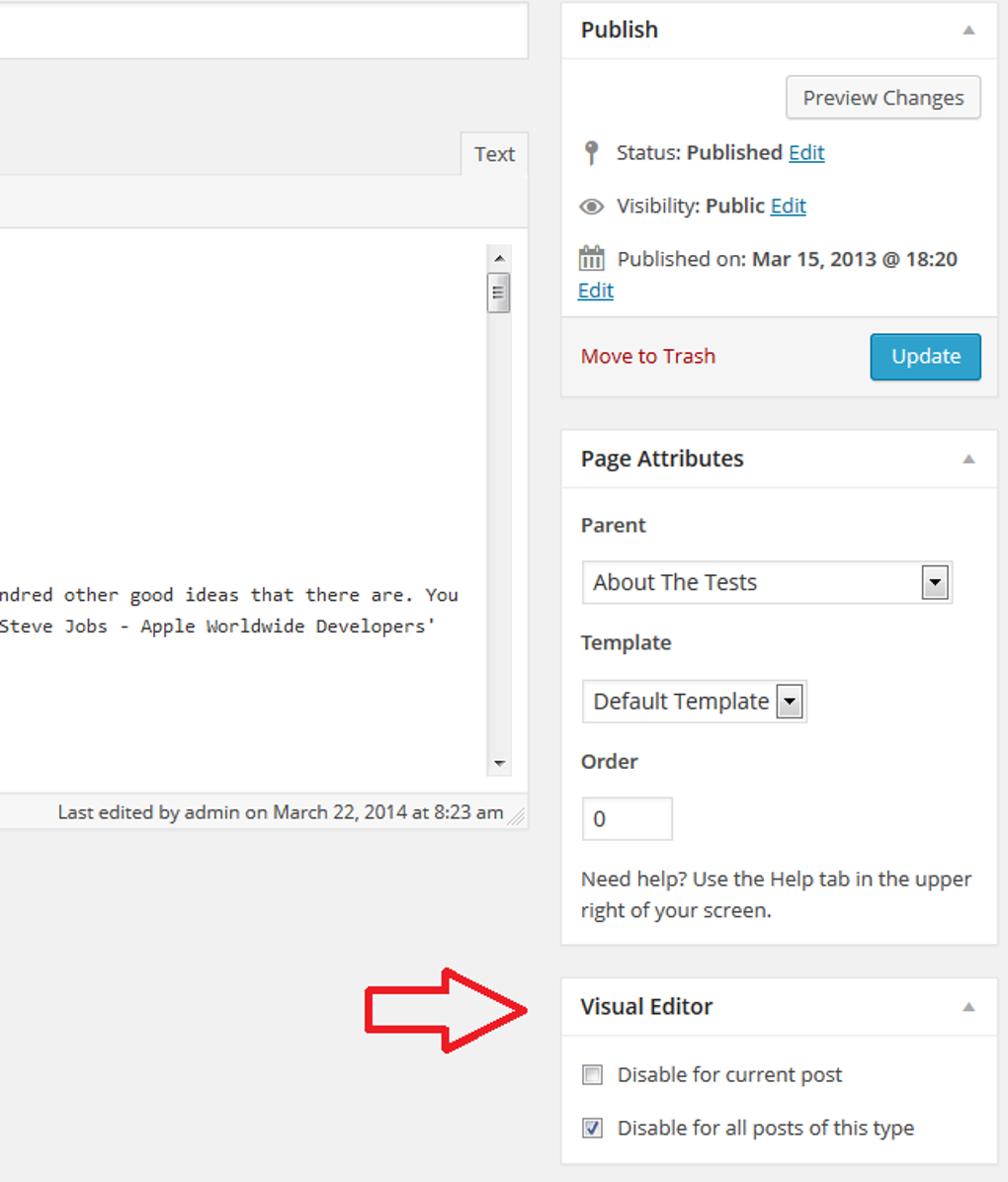Click the 'Need help? Use the Help tab' text

coord(776,894)
